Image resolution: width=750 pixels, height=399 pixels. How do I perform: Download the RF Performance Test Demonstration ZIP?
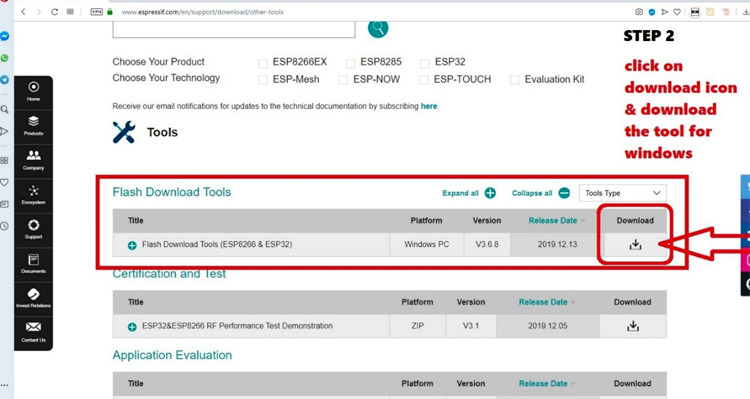633,326
